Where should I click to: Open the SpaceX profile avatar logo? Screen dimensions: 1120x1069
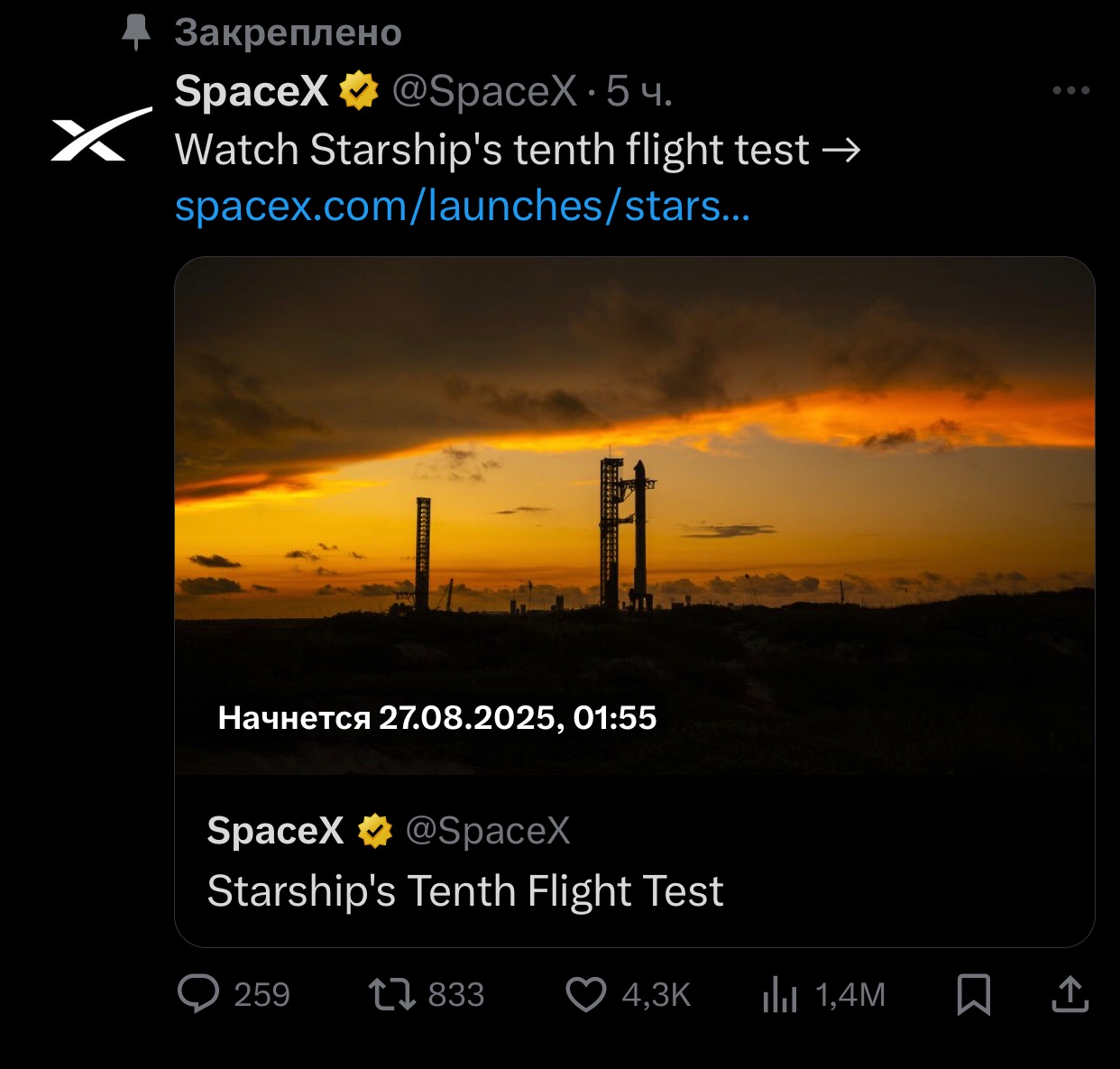click(101, 135)
